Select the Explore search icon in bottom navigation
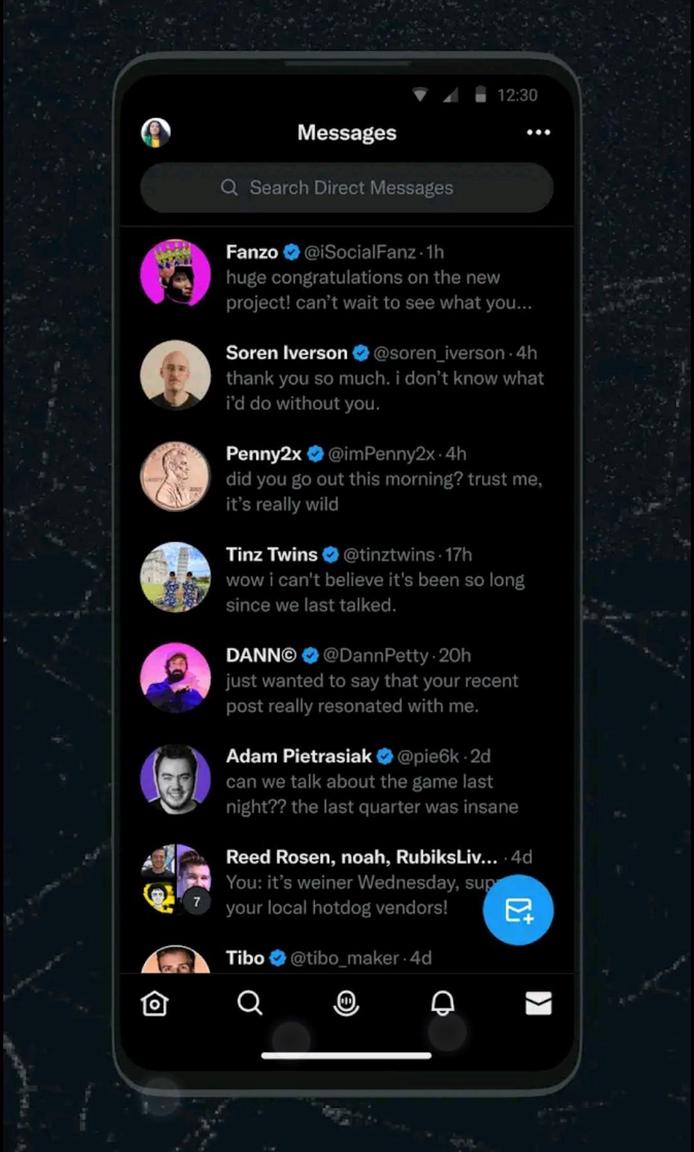Screen dimensions: 694x1152 click(x=250, y=1003)
